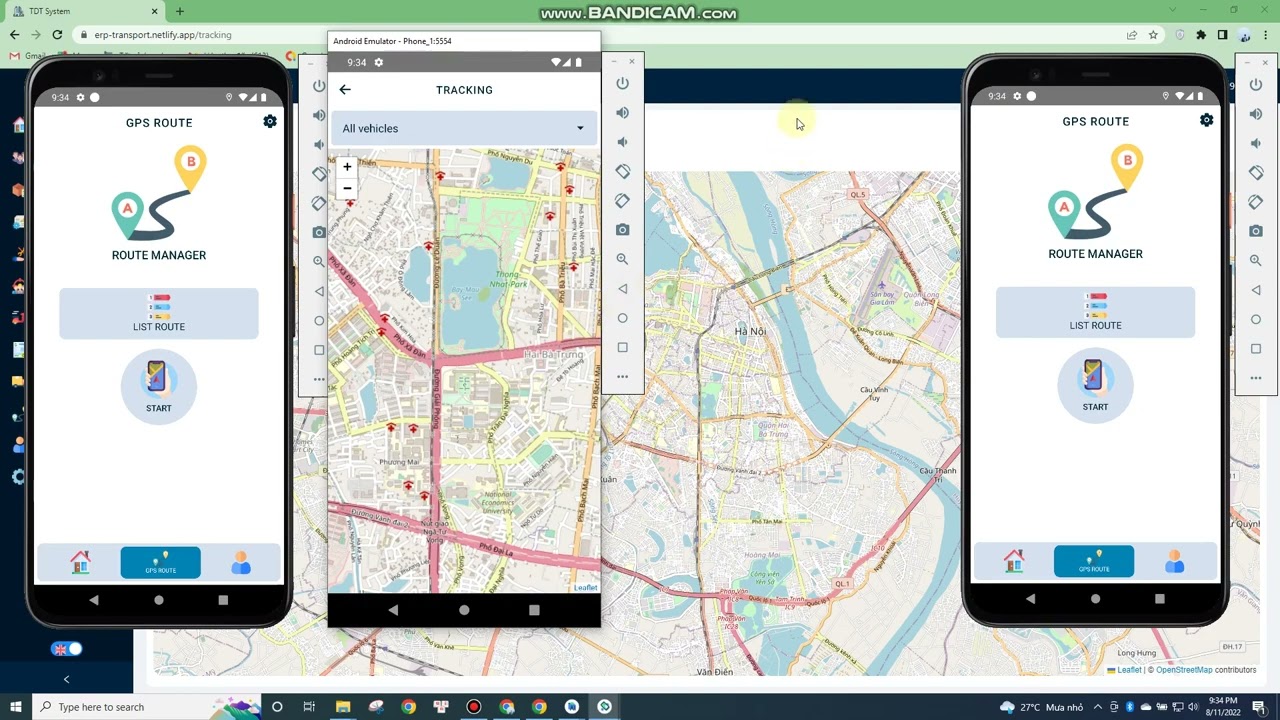The image size is (1280, 720).
Task: Tap Android back button on right phone
Action: click(1031, 599)
